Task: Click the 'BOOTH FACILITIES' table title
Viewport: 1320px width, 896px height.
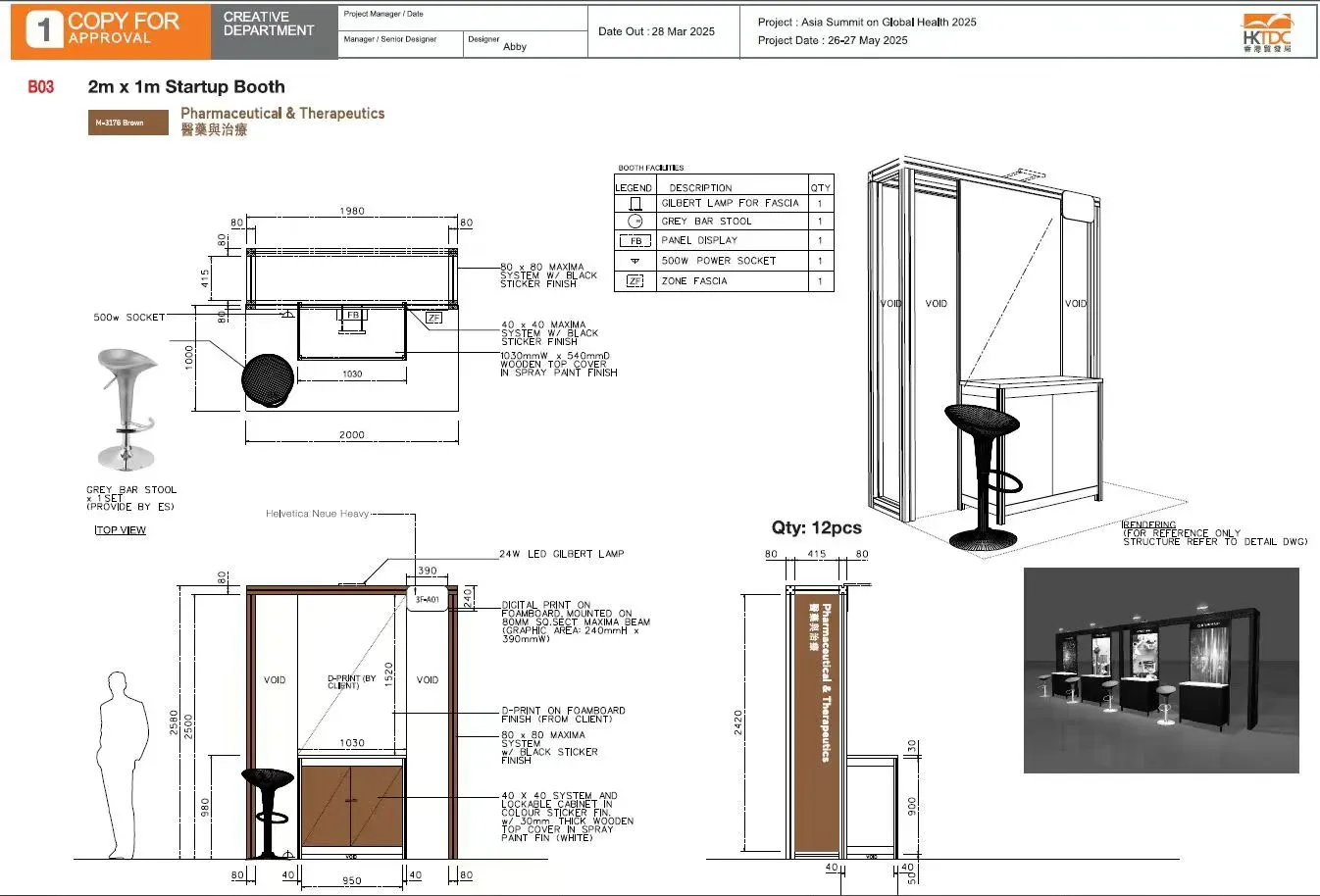Action: (x=651, y=168)
